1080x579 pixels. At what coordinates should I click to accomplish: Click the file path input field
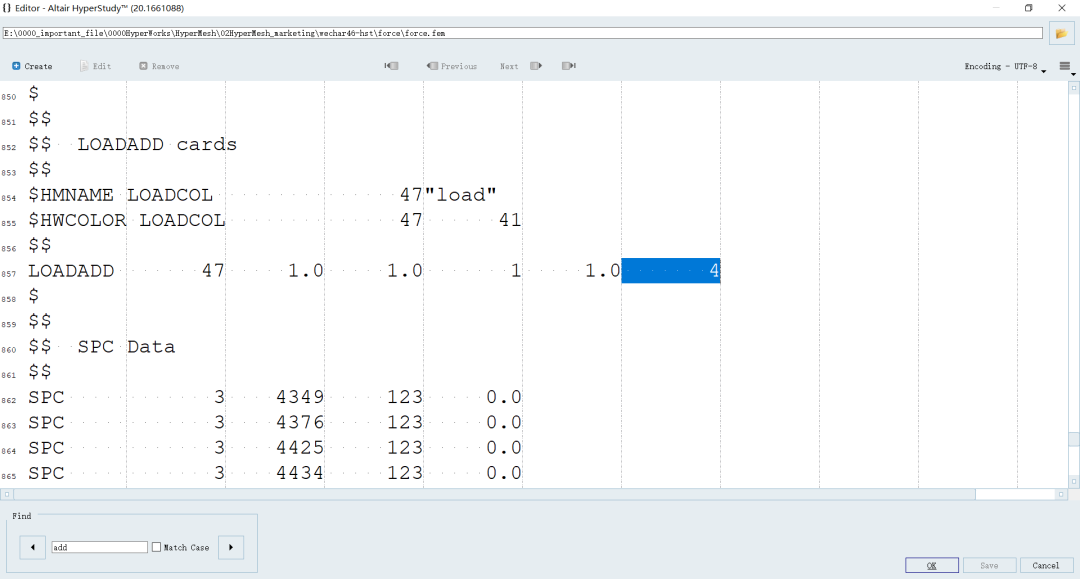tap(522, 33)
